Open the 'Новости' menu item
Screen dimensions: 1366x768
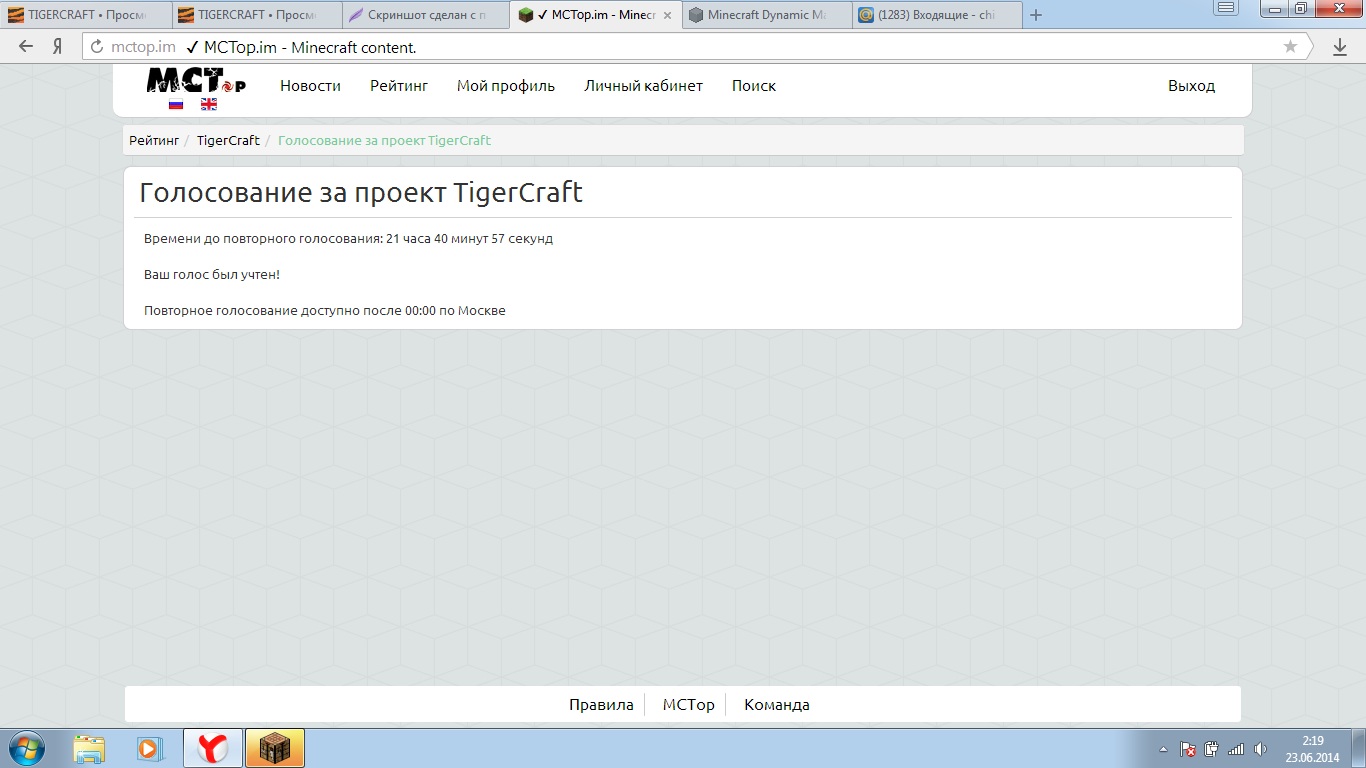(x=310, y=86)
